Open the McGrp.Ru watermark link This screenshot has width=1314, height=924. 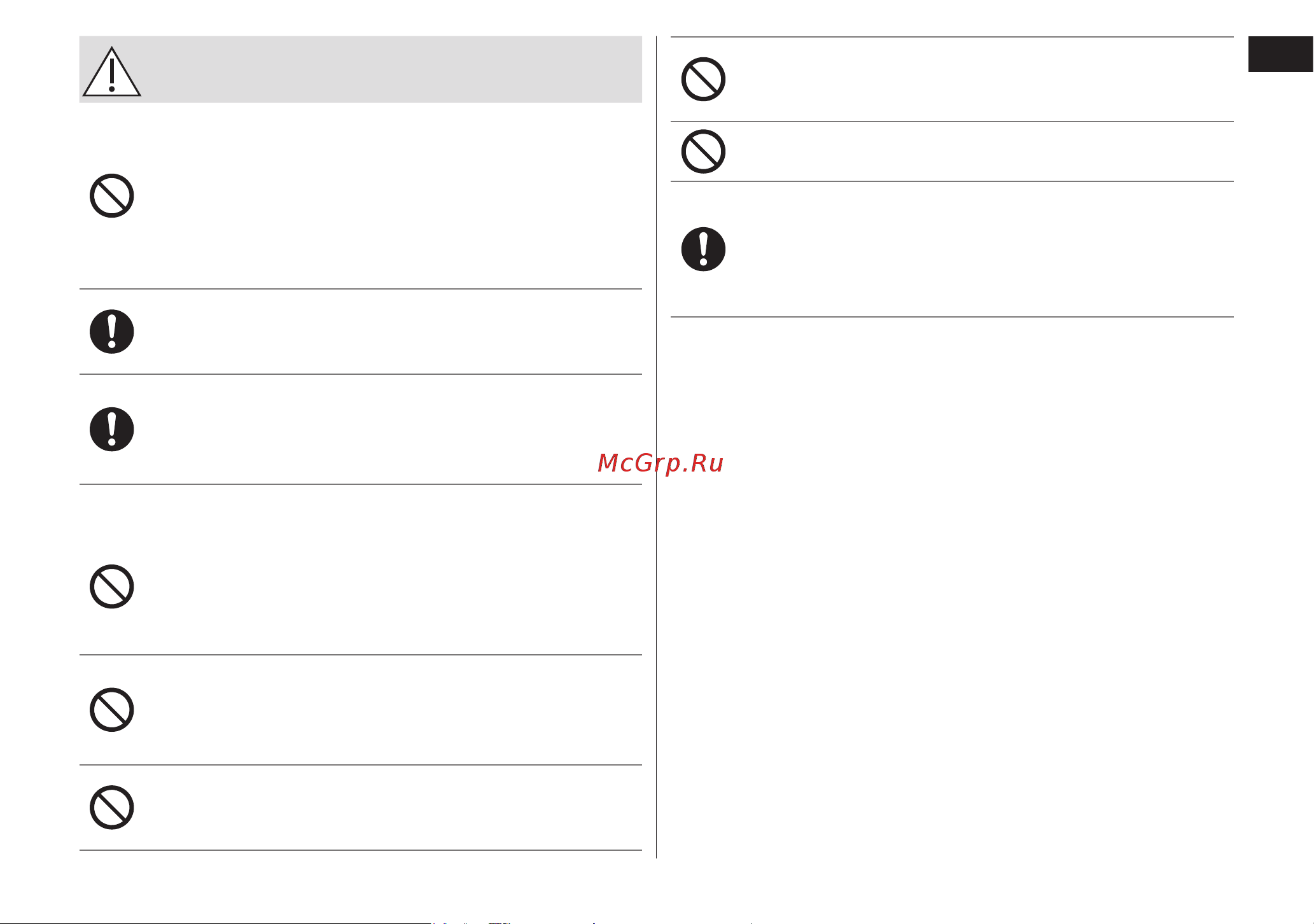coord(660,463)
